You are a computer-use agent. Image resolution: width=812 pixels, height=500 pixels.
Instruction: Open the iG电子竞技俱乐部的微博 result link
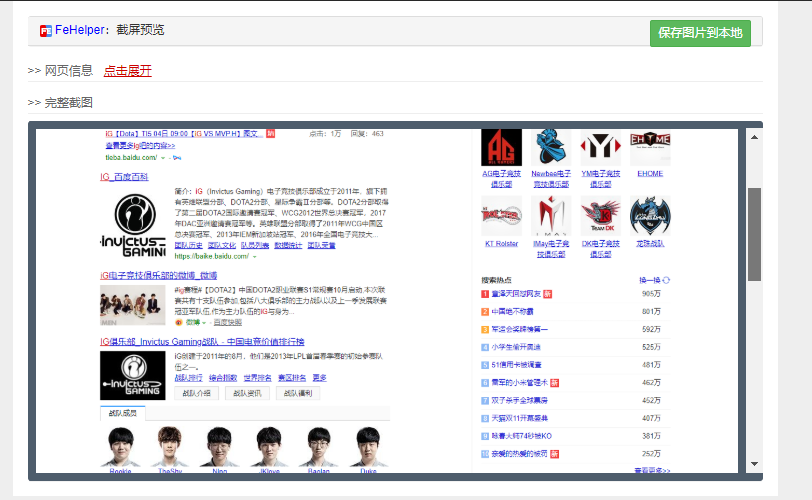tap(158, 275)
